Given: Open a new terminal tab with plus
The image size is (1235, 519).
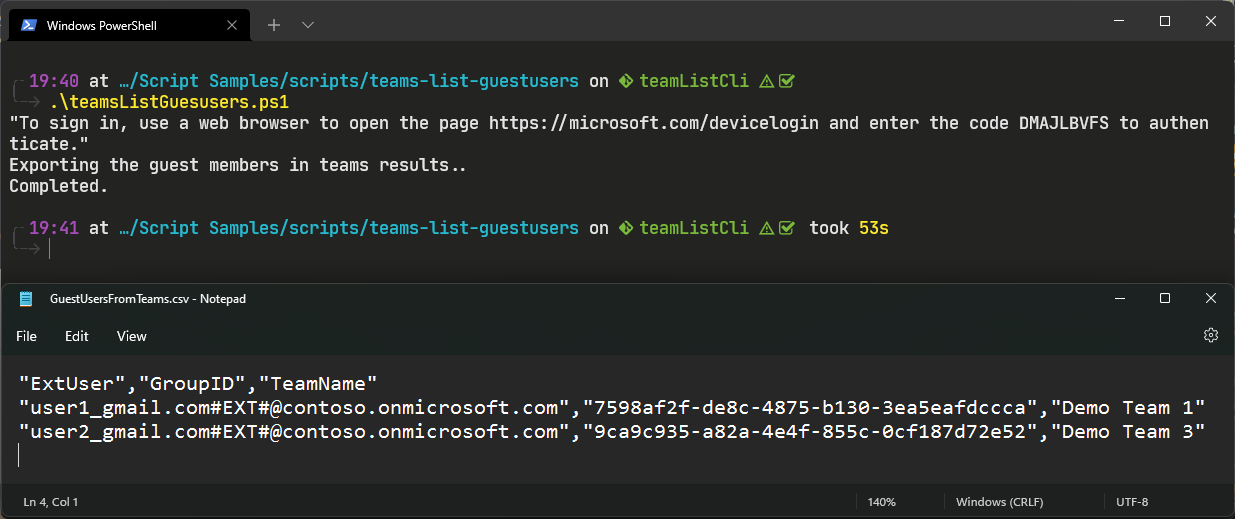Looking at the screenshot, I should tap(274, 25).
